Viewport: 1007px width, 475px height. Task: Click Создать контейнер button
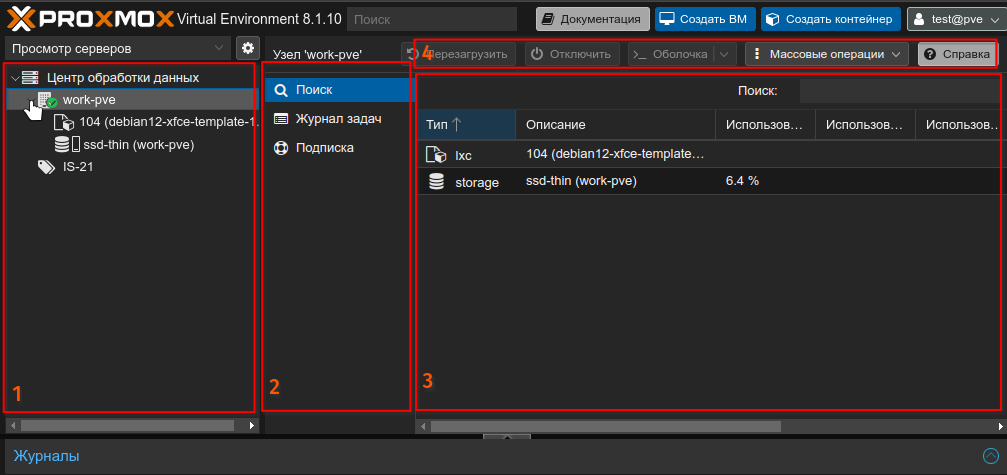pyautogui.click(x=831, y=19)
